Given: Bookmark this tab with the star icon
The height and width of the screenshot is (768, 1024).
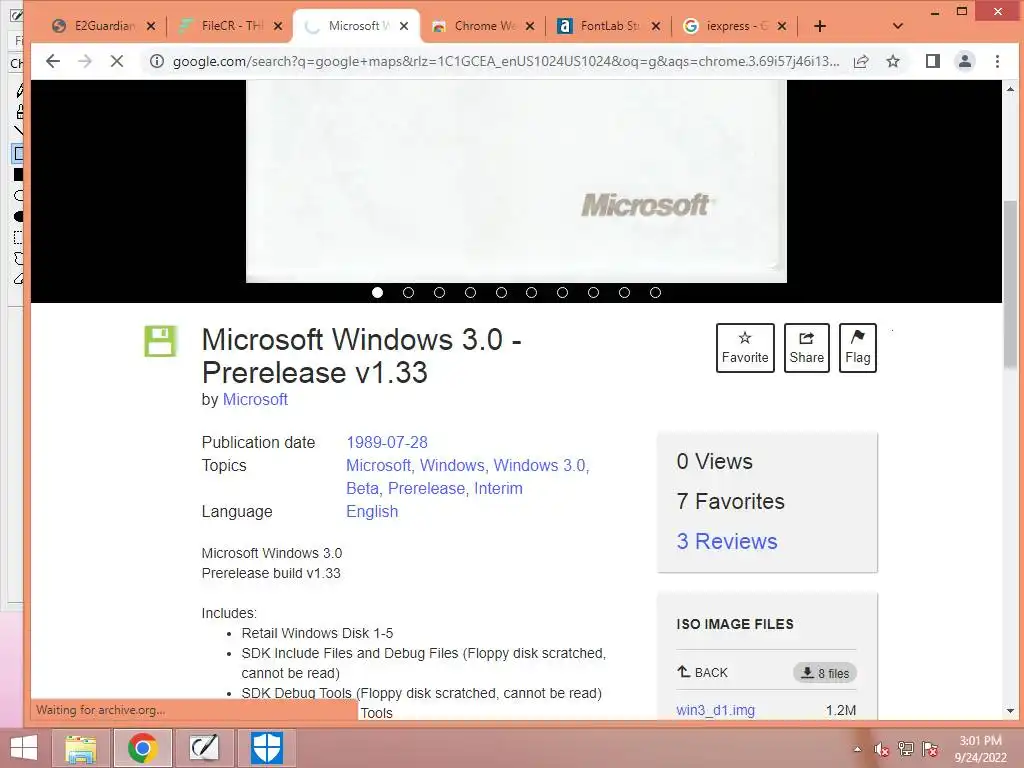Looking at the screenshot, I should pyautogui.click(x=893, y=61).
